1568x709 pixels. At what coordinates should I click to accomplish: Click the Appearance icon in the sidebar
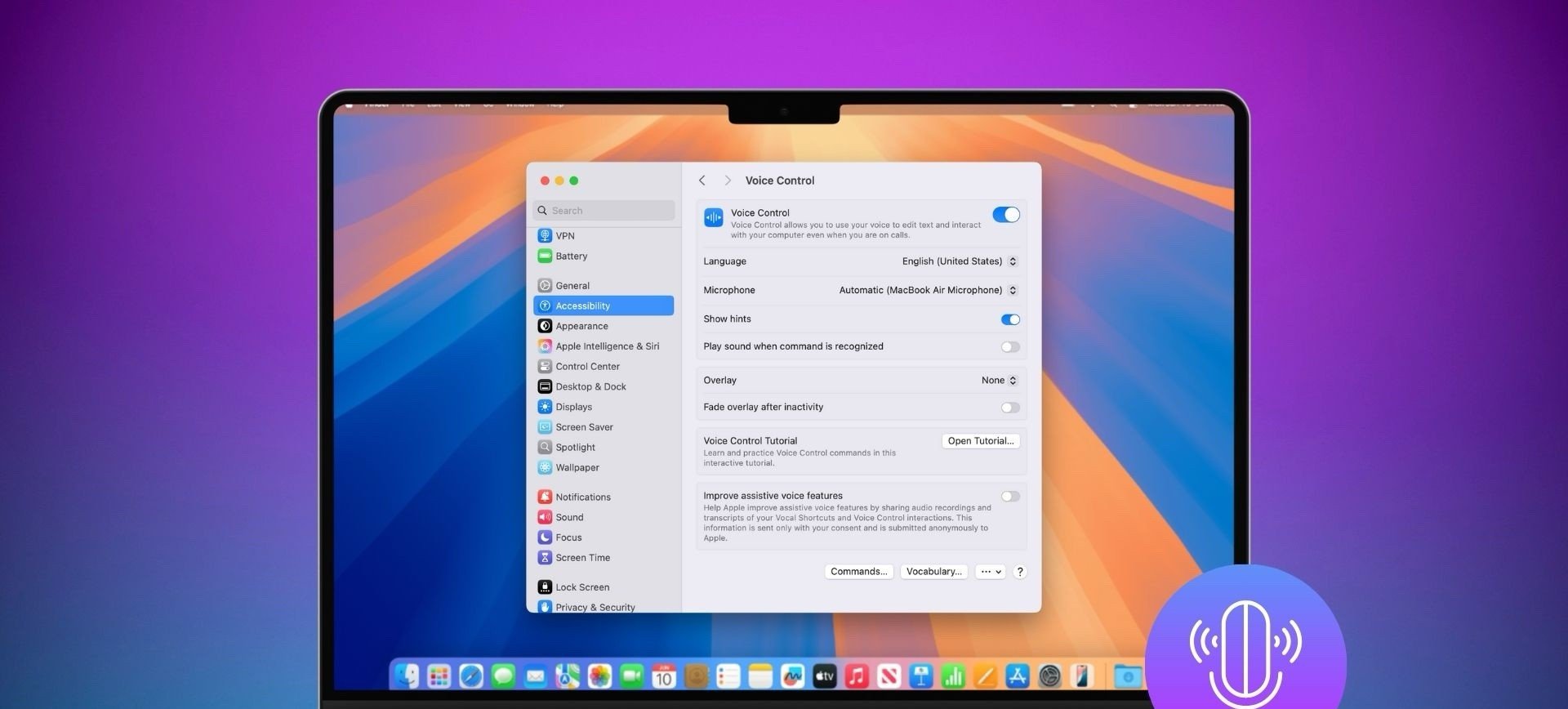point(545,326)
